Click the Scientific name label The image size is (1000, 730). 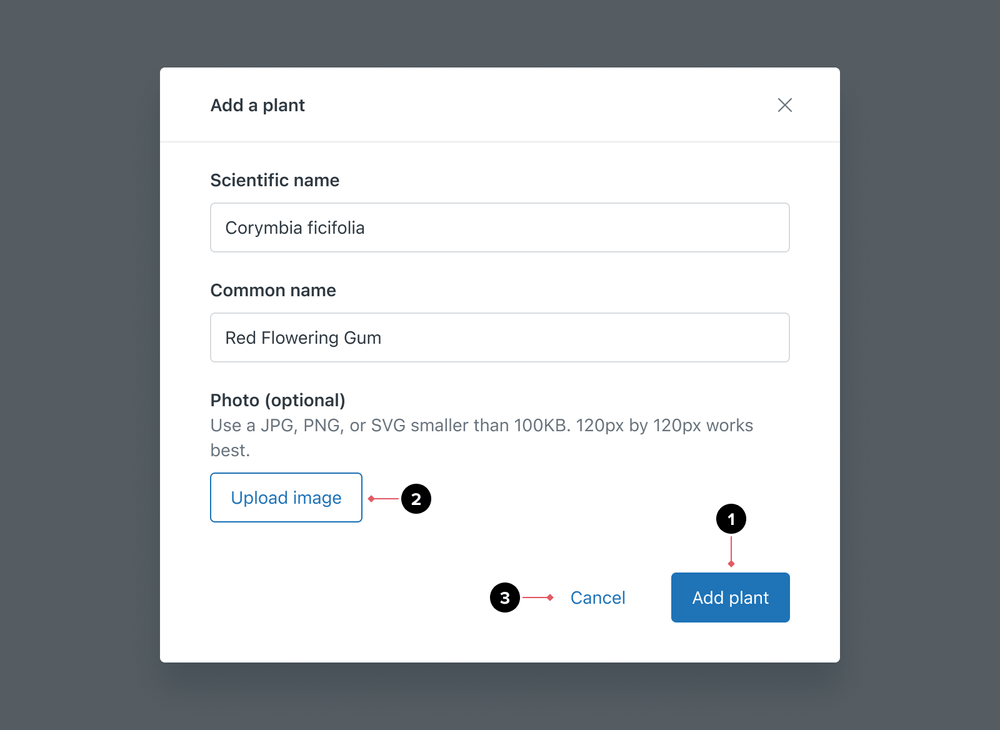click(275, 180)
